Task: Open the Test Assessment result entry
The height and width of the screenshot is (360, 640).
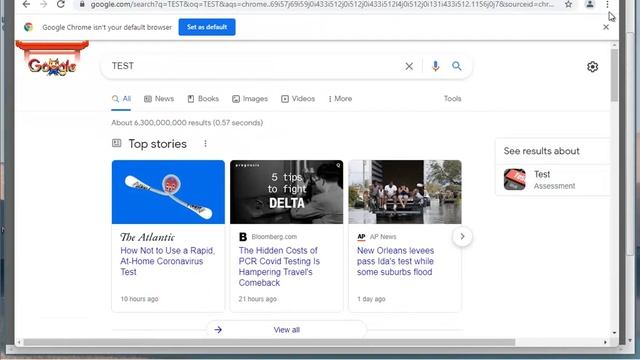Action: [x=552, y=180]
